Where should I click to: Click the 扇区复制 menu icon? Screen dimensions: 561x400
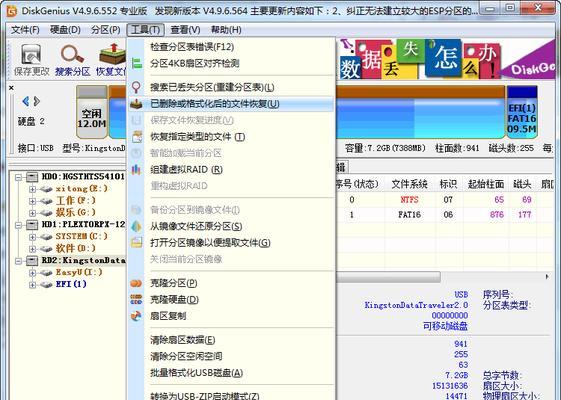(x=136, y=316)
